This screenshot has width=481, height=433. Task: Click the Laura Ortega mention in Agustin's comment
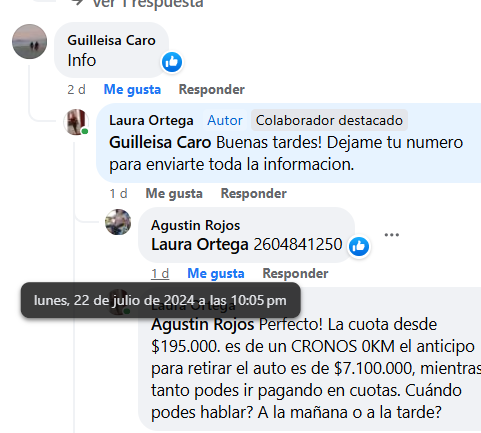tap(200, 244)
